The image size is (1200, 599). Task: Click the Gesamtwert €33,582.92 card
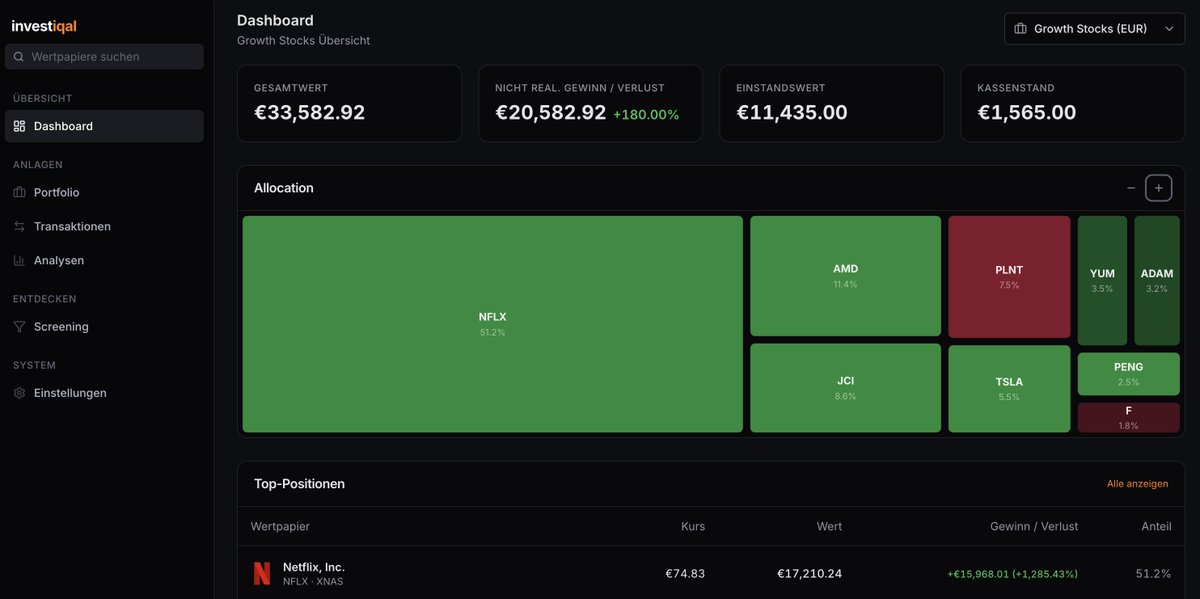click(x=349, y=104)
